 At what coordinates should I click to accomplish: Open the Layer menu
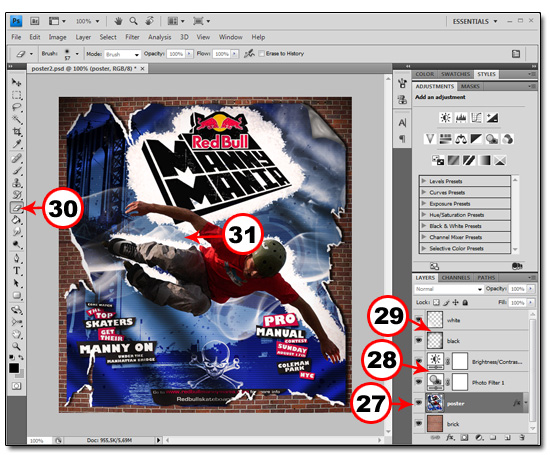click(83, 37)
